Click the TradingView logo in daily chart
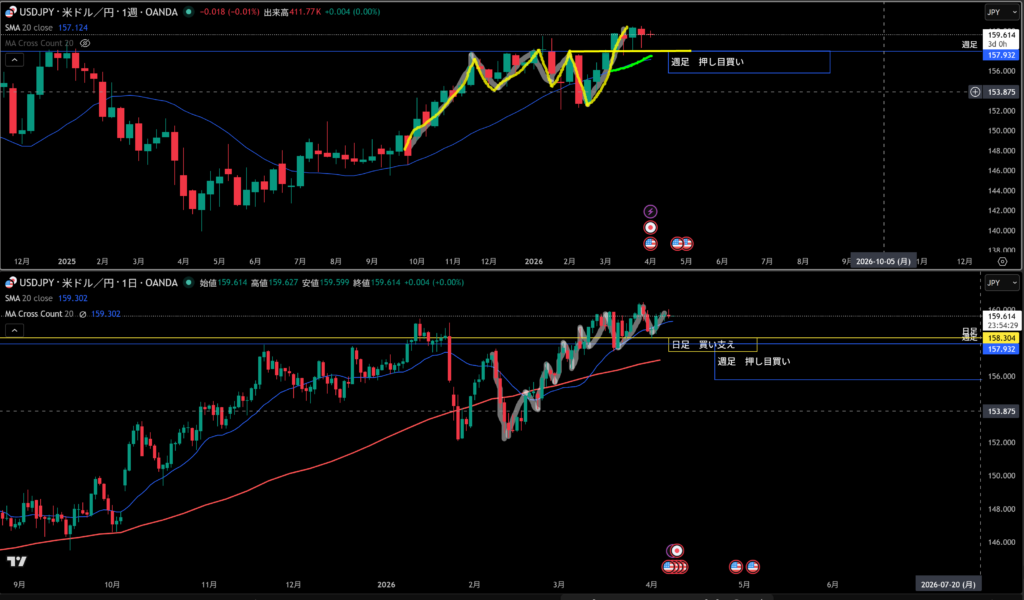The image size is (1024, 600). point(16,561)
